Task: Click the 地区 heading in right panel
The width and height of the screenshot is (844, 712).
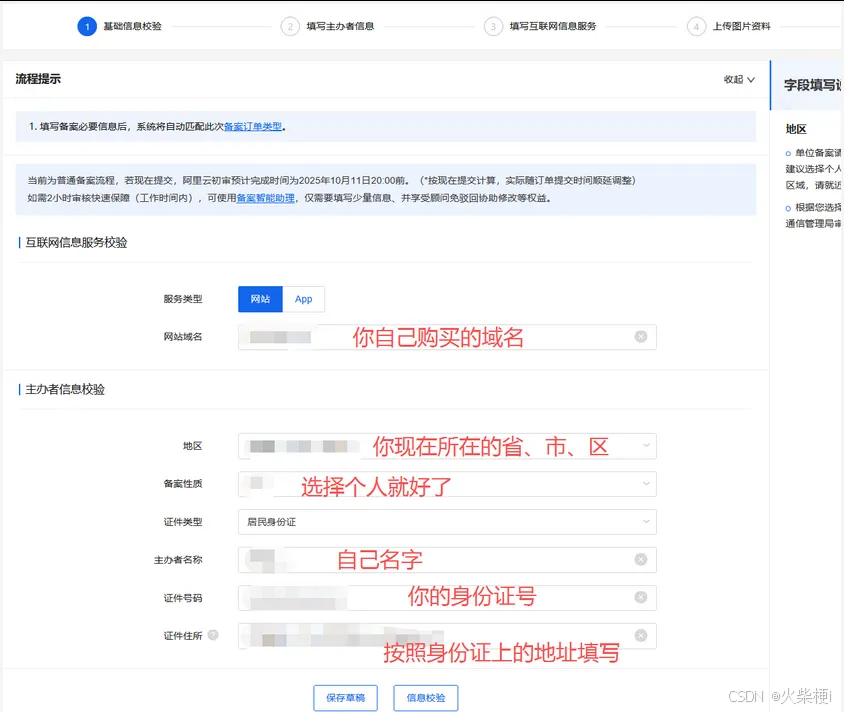Action: point(796,129)
